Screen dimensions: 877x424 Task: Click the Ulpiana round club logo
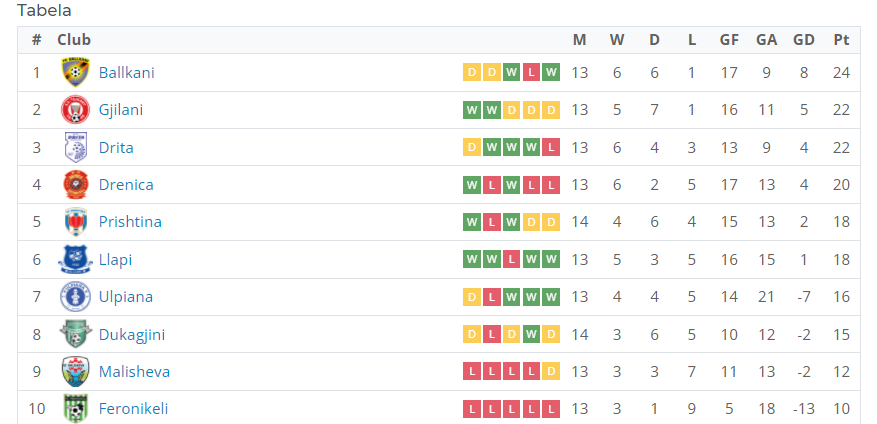coord(76,296)
